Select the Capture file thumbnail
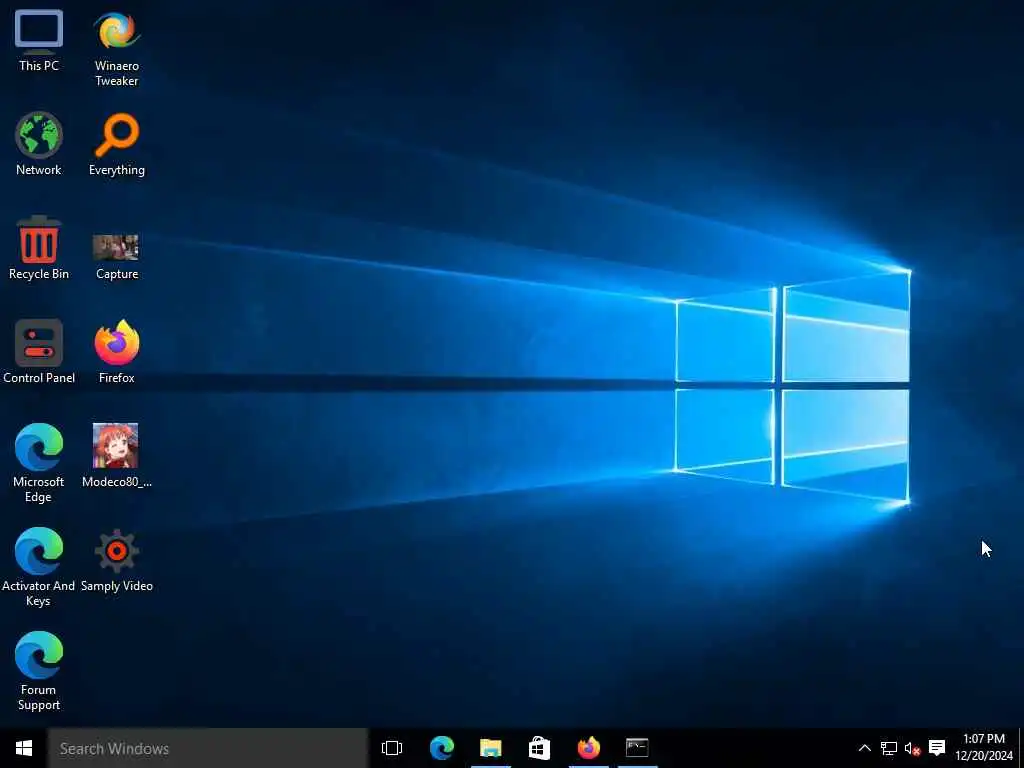This screenshot has height=768, width=1024. (116, 257)
